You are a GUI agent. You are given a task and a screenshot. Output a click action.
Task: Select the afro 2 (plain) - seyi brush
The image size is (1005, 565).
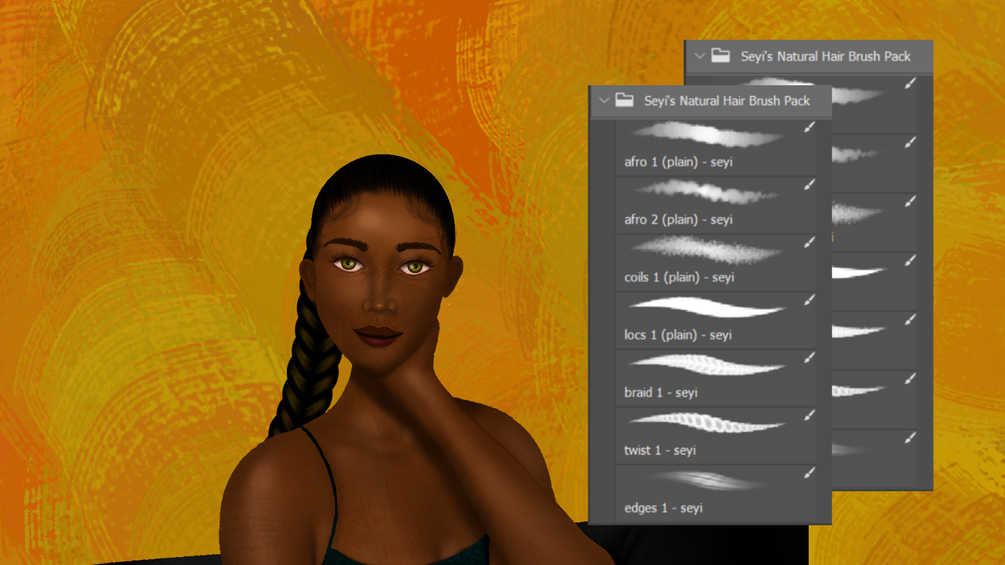point(716,205)
